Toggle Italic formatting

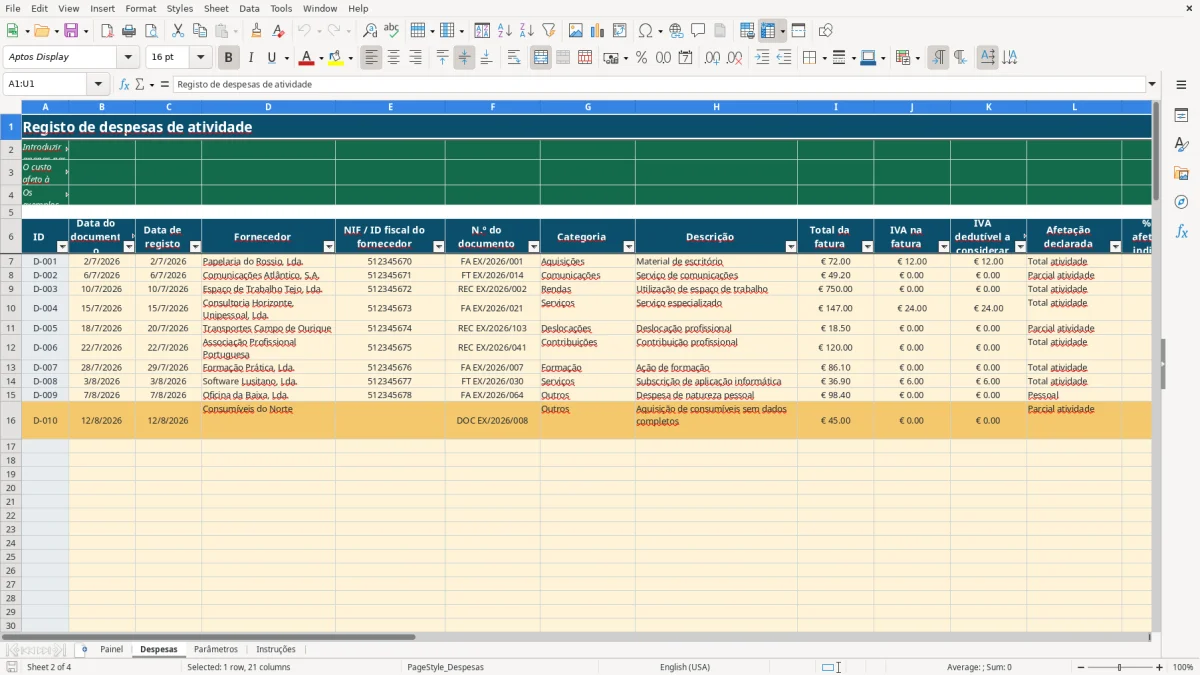tap(250, 58)
